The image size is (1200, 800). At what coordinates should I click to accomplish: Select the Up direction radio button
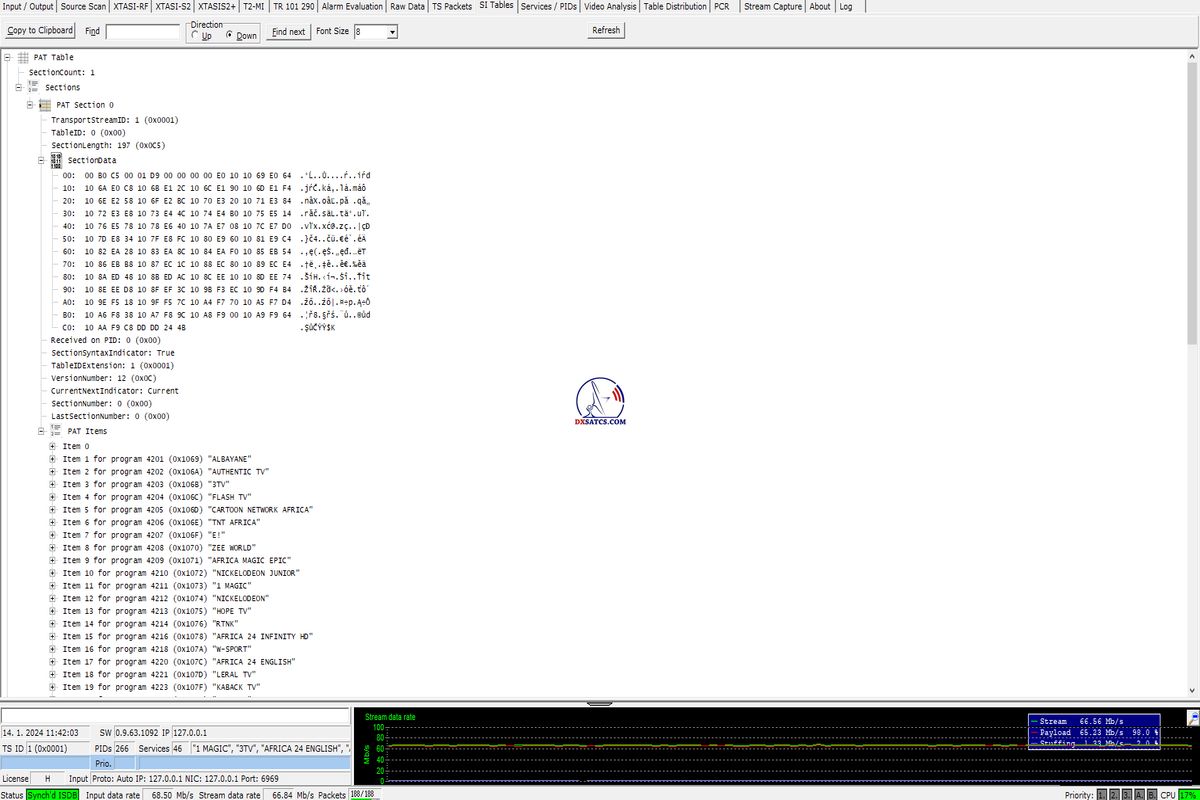coord(194,36)
